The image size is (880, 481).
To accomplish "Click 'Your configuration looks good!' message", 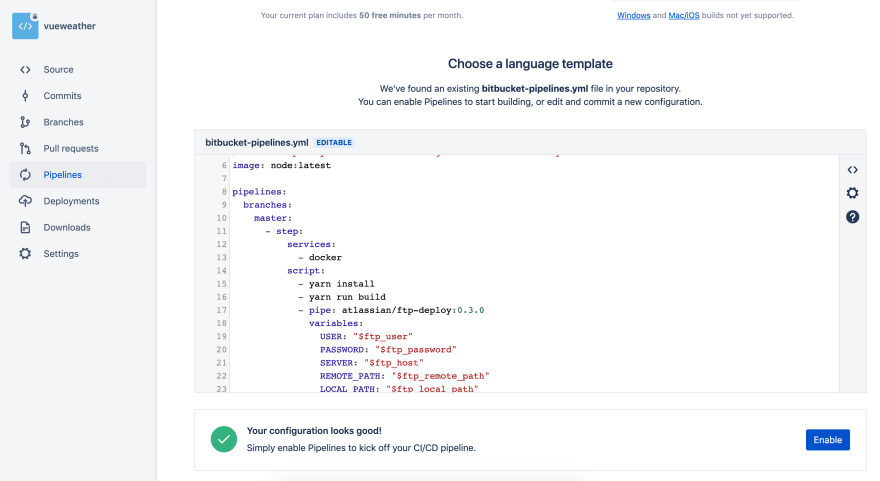I will [x=314, y=431].
